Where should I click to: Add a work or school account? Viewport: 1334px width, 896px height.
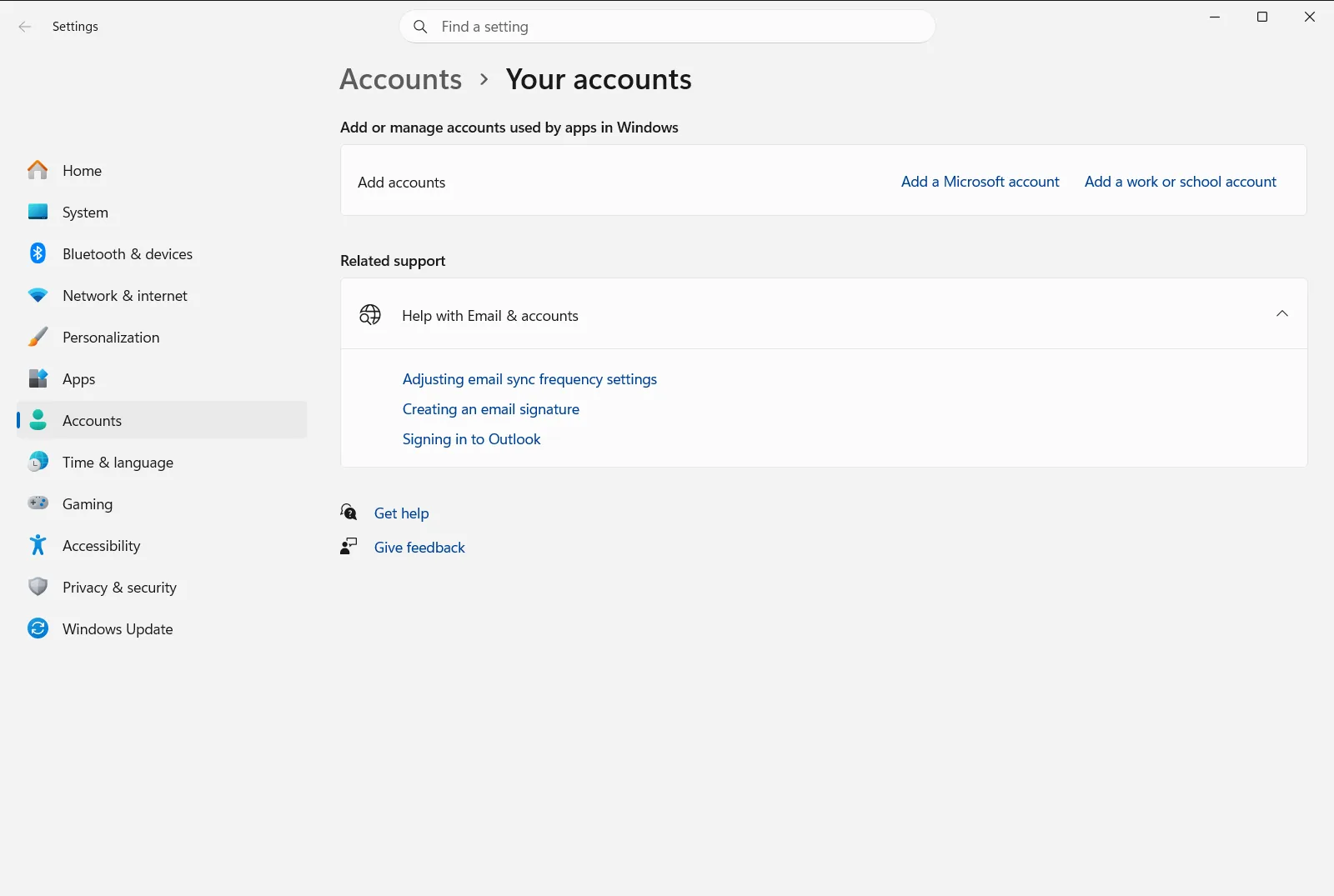pyautogui.click(x=1180, y=182)
